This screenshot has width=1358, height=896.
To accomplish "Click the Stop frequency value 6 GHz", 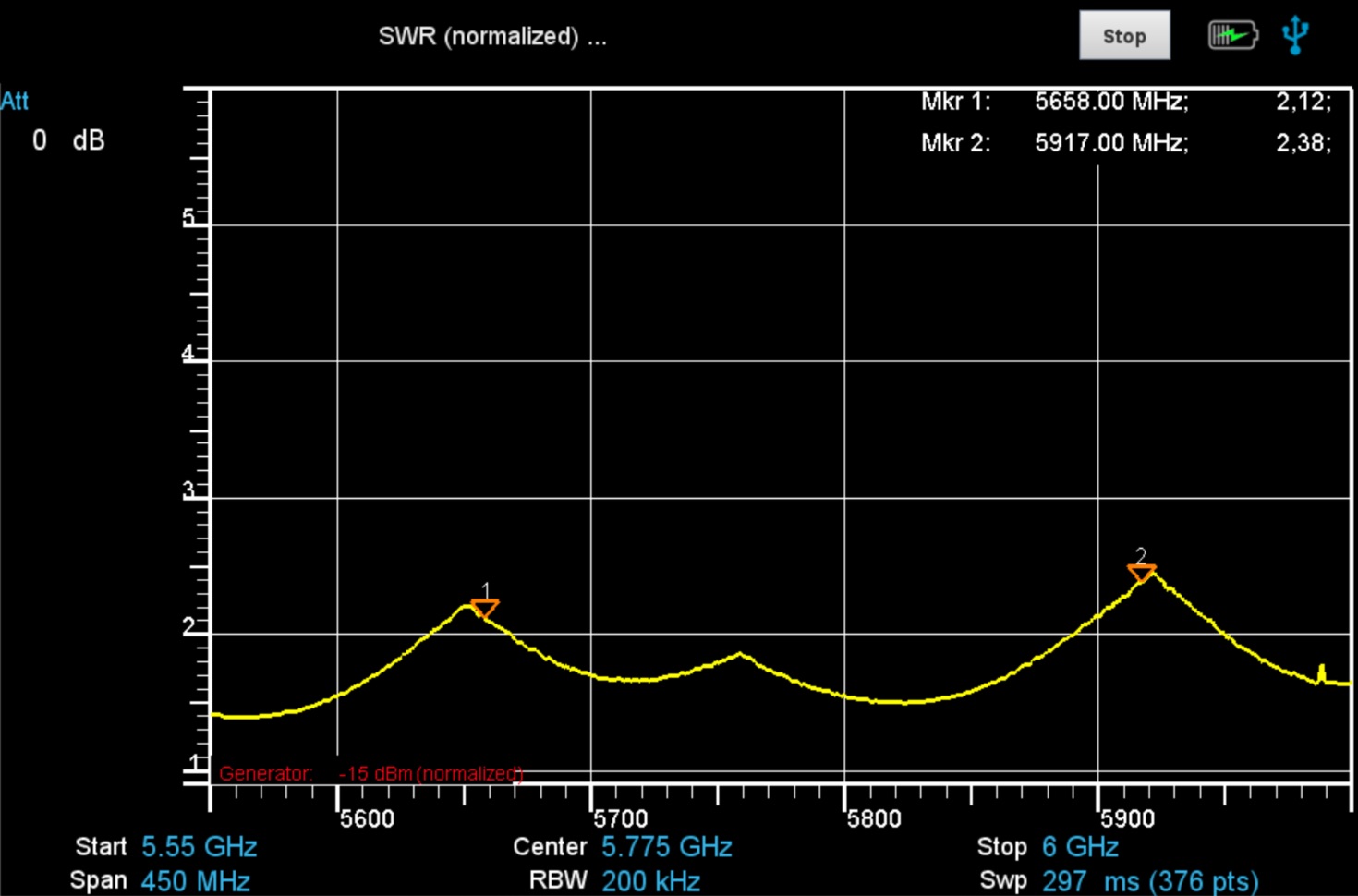I will pyautogui.click(x=1080, y=847).
